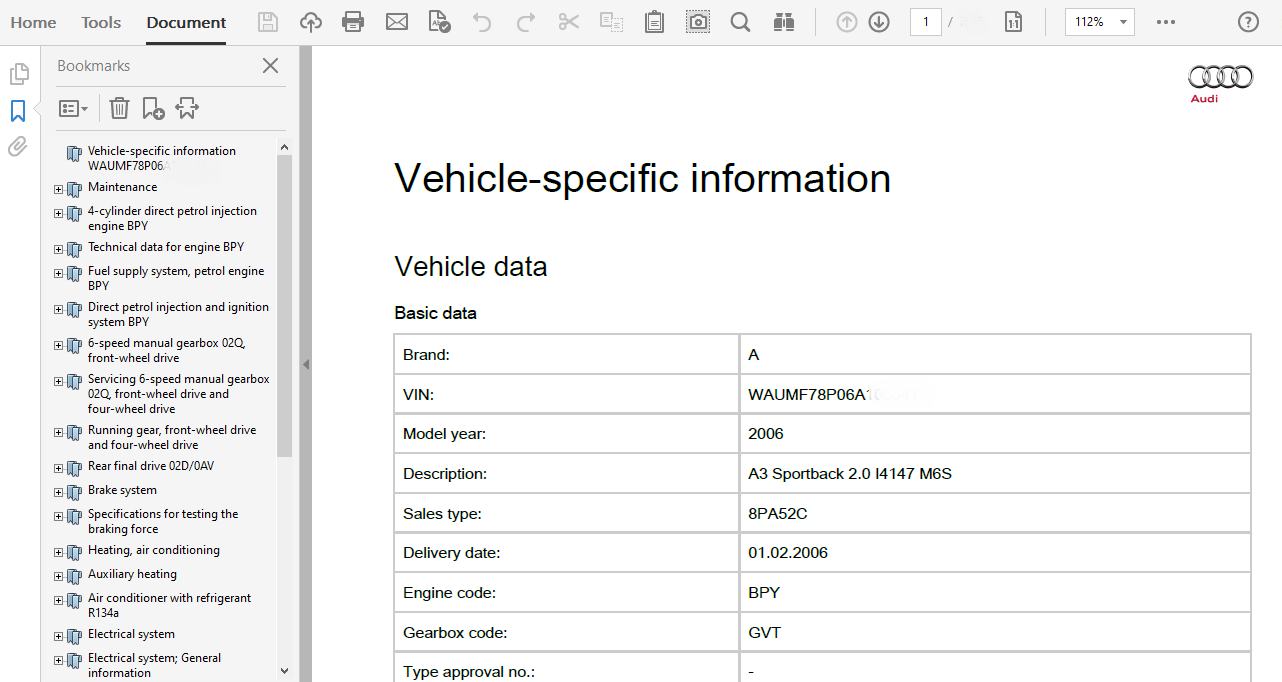Collapse the navigation pane divider arrow
Viewport: 1282px width, 682px height.
pos(306,365)
